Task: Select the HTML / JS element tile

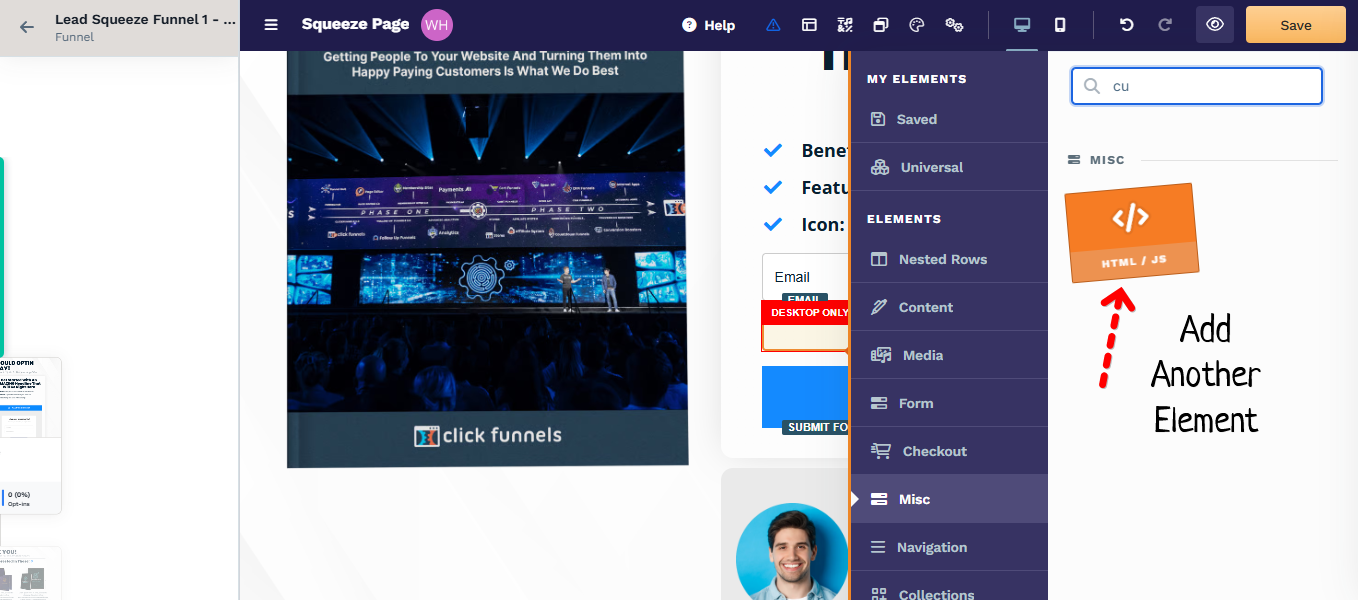Action: pyautogui.click(x=1131, y=232)
